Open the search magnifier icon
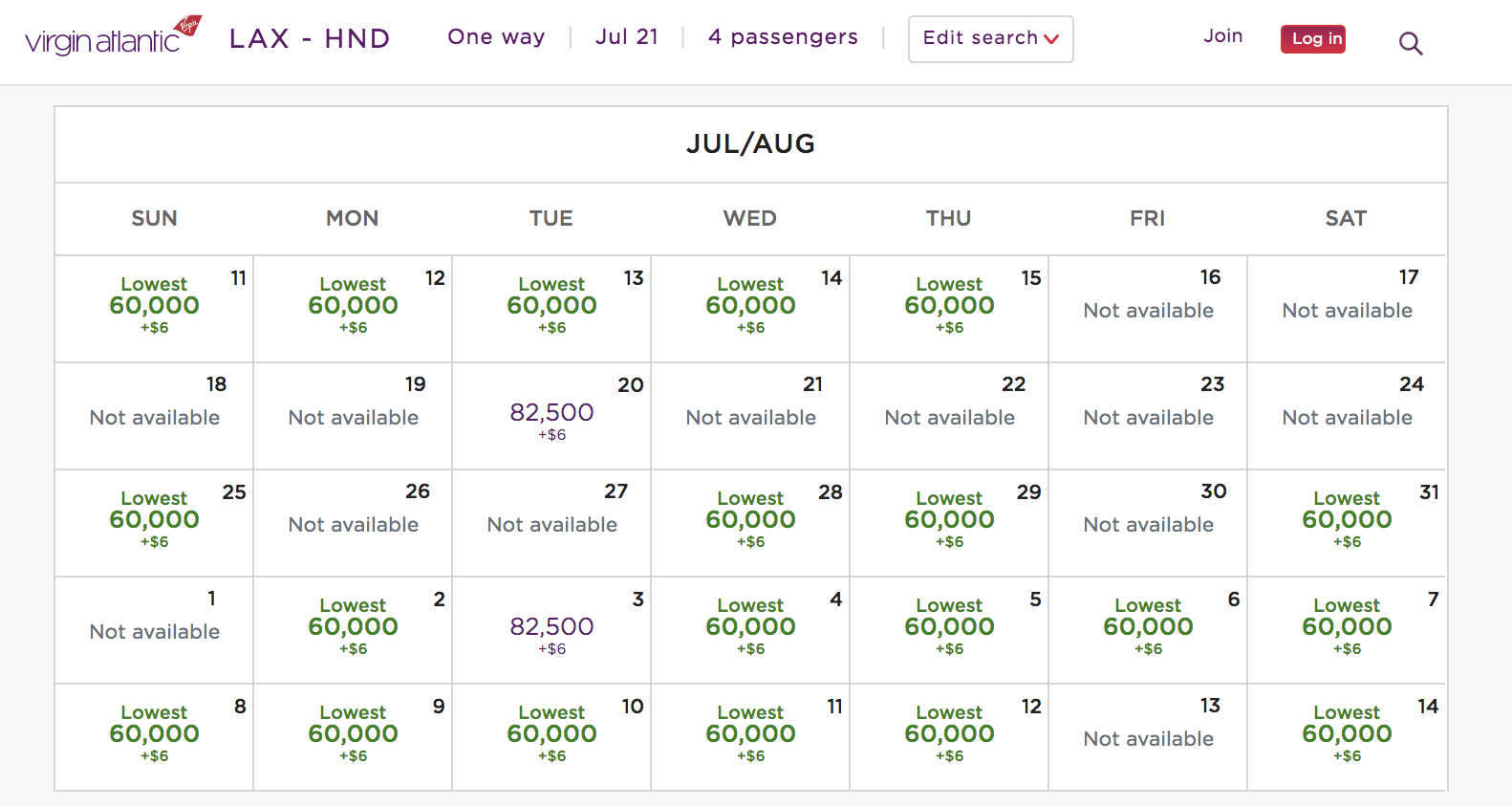Image resolution: width=1512 pixels, height=807 pixels. click(1411, 43)
